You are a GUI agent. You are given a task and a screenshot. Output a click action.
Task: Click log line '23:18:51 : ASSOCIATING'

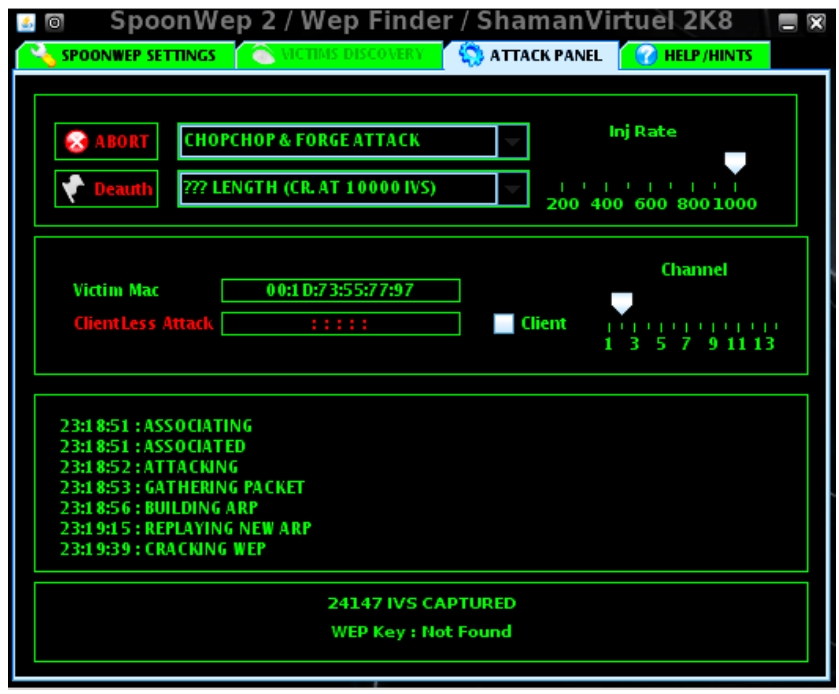[x=156, y=426]
